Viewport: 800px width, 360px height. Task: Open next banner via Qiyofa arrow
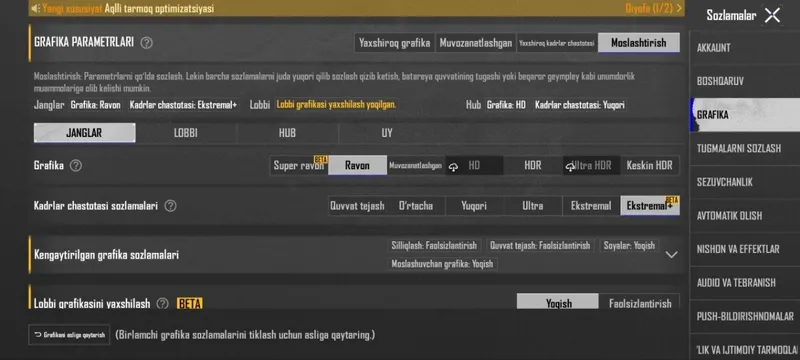(679, 8)
